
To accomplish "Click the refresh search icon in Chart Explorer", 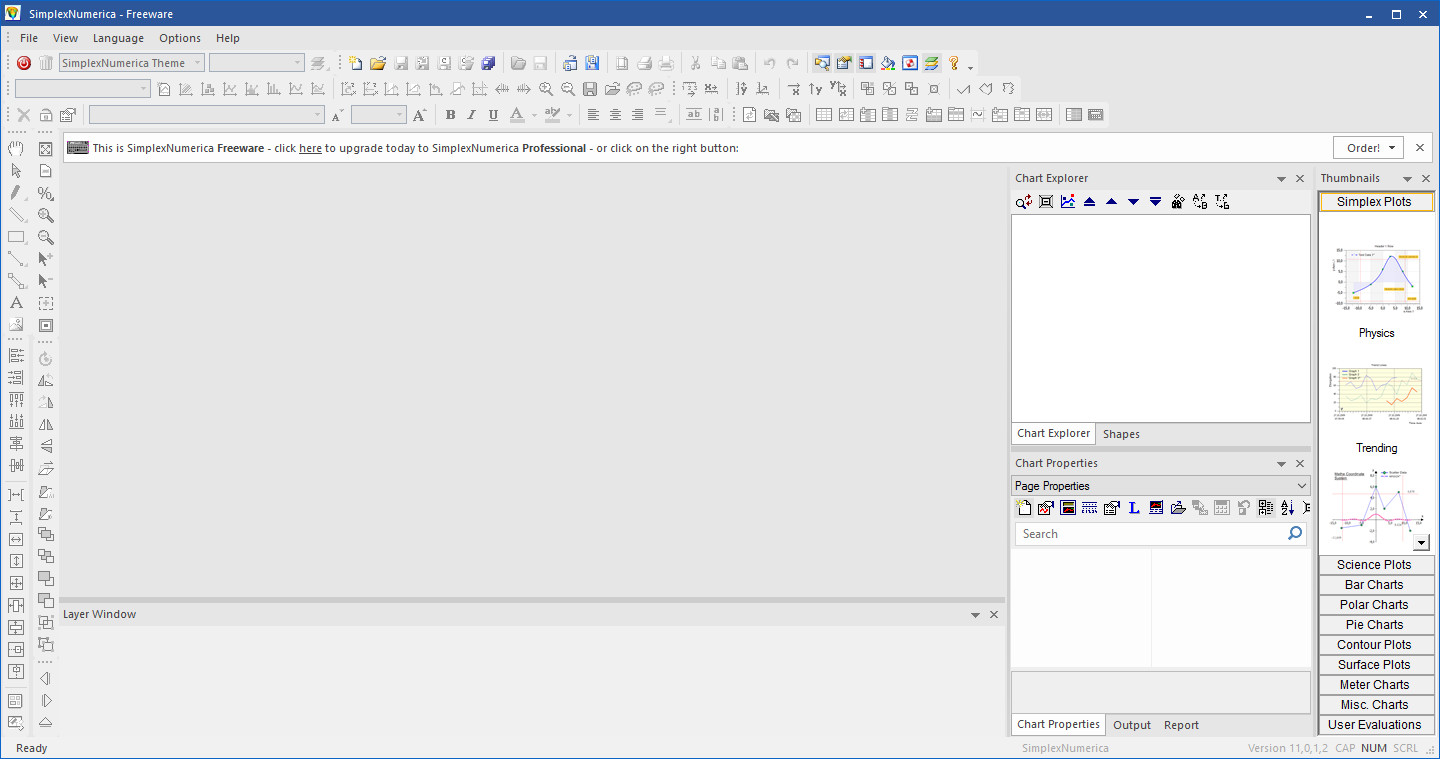I will [1024, 202].
